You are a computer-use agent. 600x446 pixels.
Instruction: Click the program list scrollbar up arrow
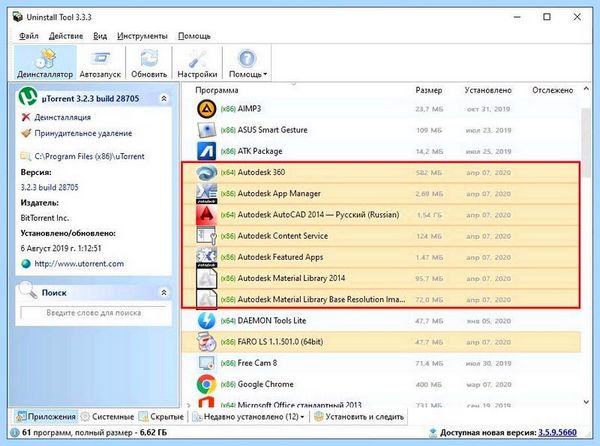586,89
